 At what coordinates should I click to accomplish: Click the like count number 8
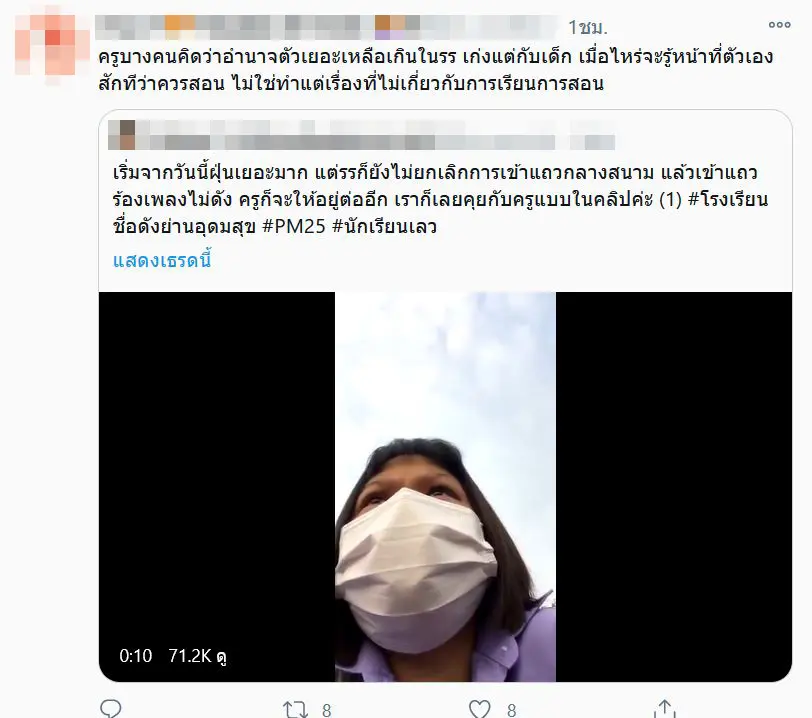tap(512, 710)
